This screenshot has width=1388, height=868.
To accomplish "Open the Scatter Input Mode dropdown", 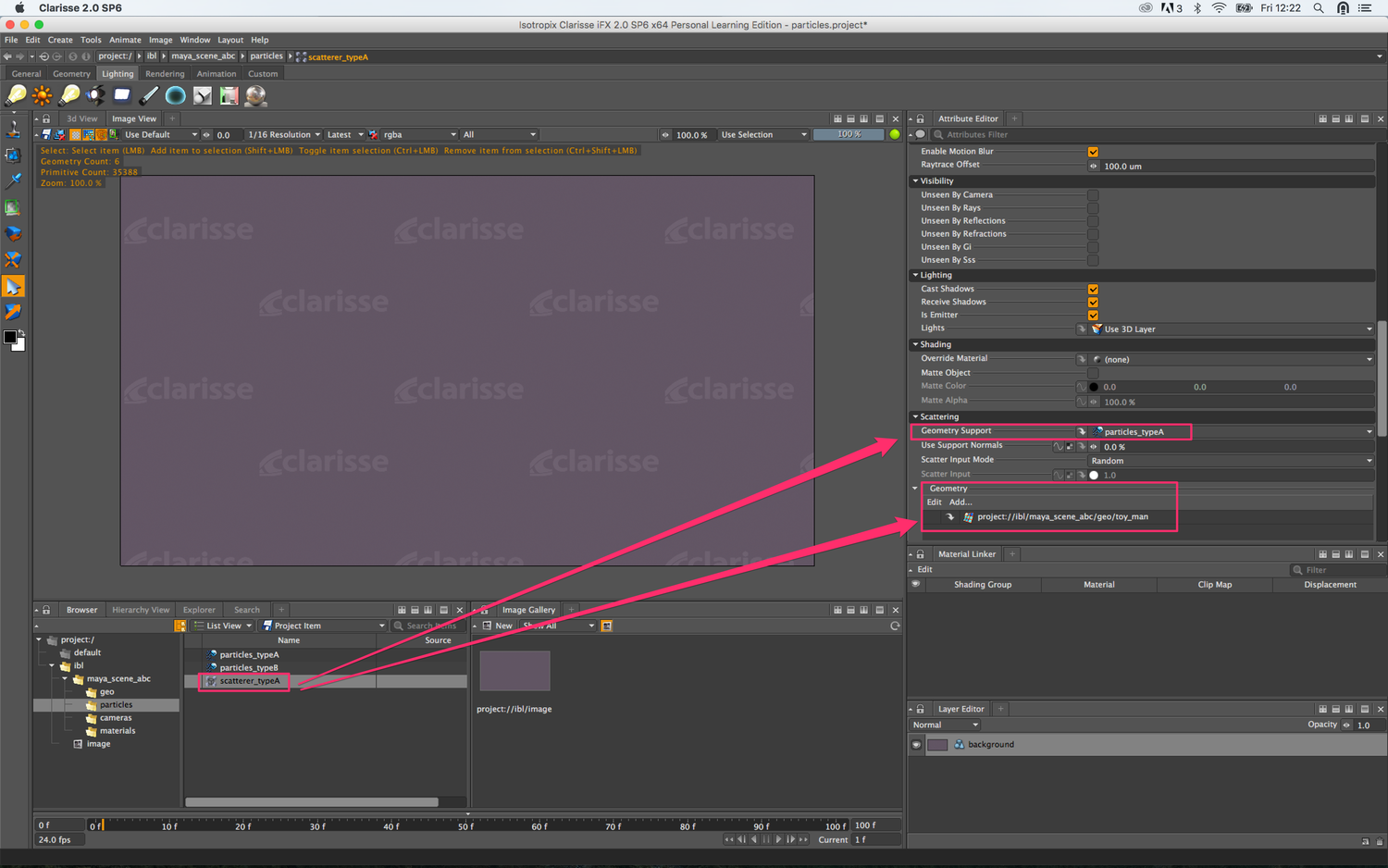I will (x=1231, y=461).
